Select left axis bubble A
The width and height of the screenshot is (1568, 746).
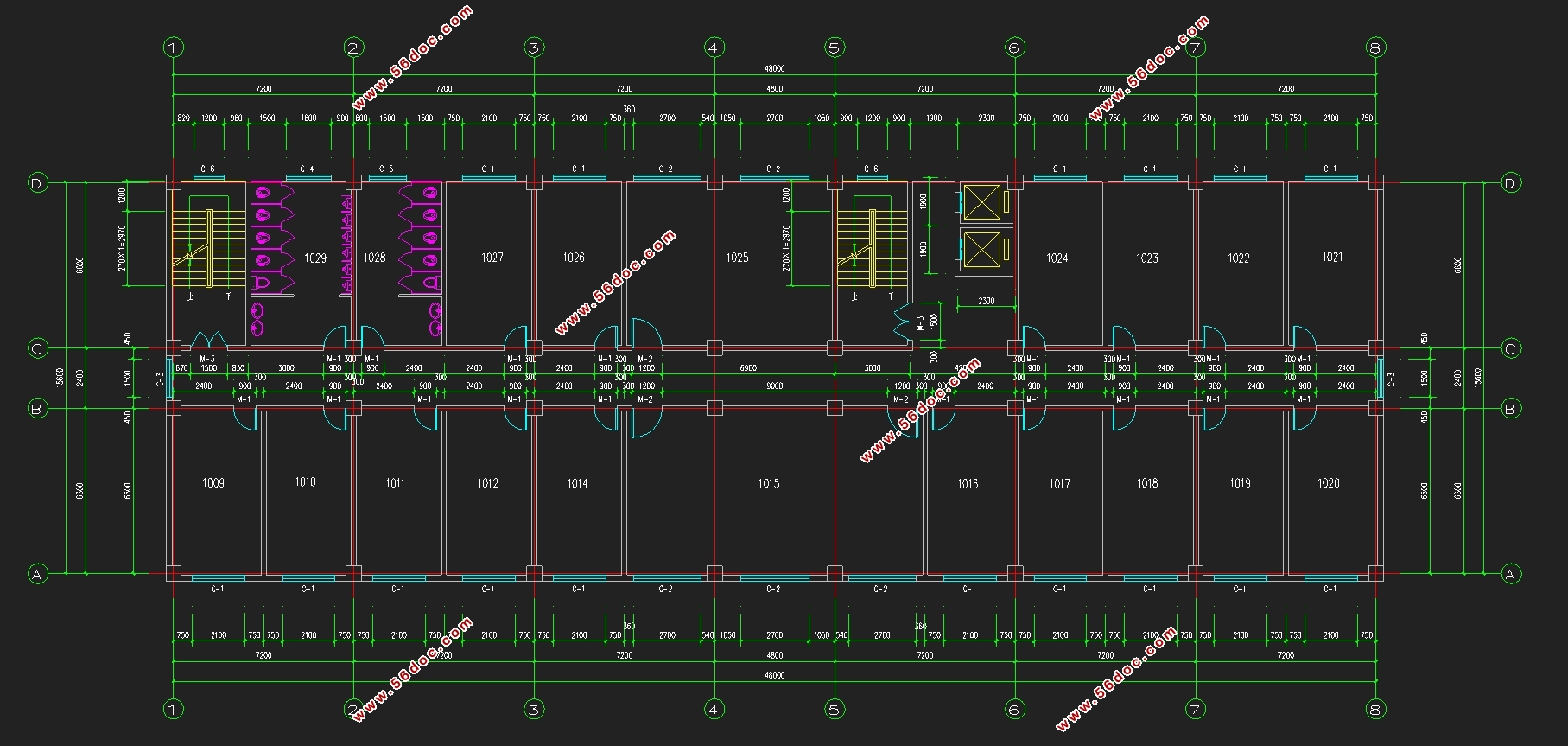pyautogui.click(x=37, y=574)
